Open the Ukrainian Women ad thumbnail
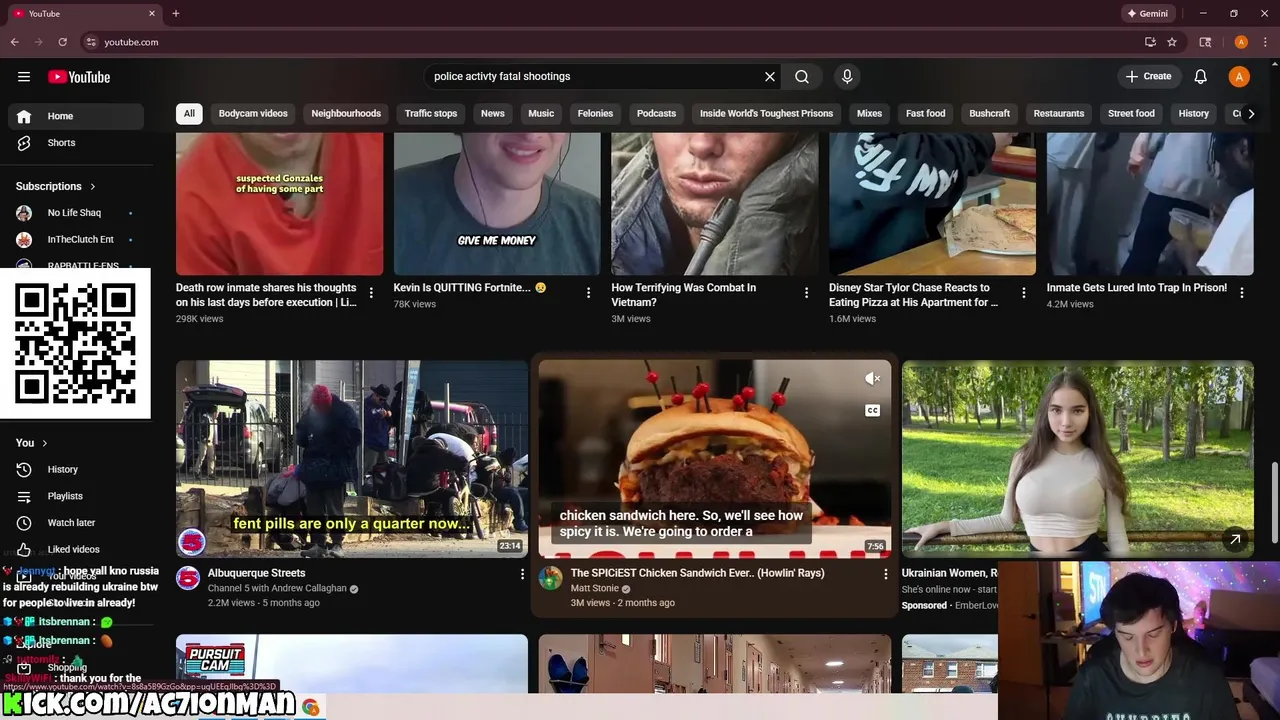The image size is (1280, 720). coord(1077,459)
